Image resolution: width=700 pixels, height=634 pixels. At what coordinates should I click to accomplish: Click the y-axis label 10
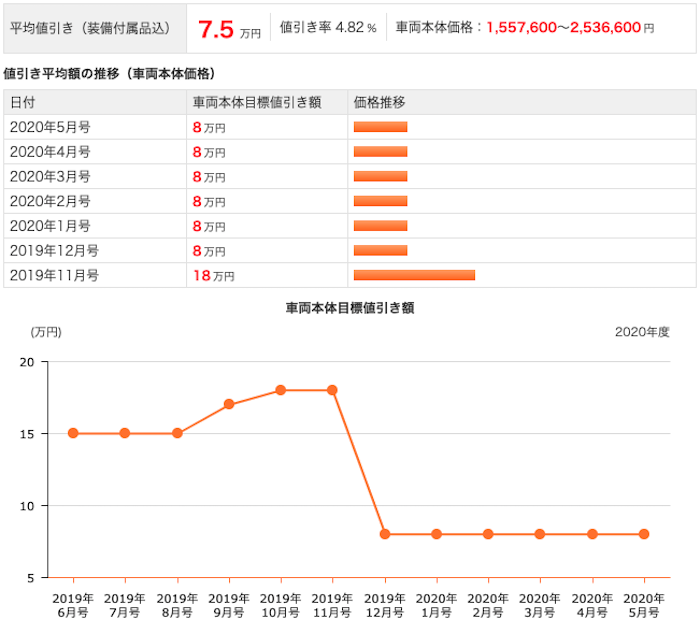click(x=27, y=506)
